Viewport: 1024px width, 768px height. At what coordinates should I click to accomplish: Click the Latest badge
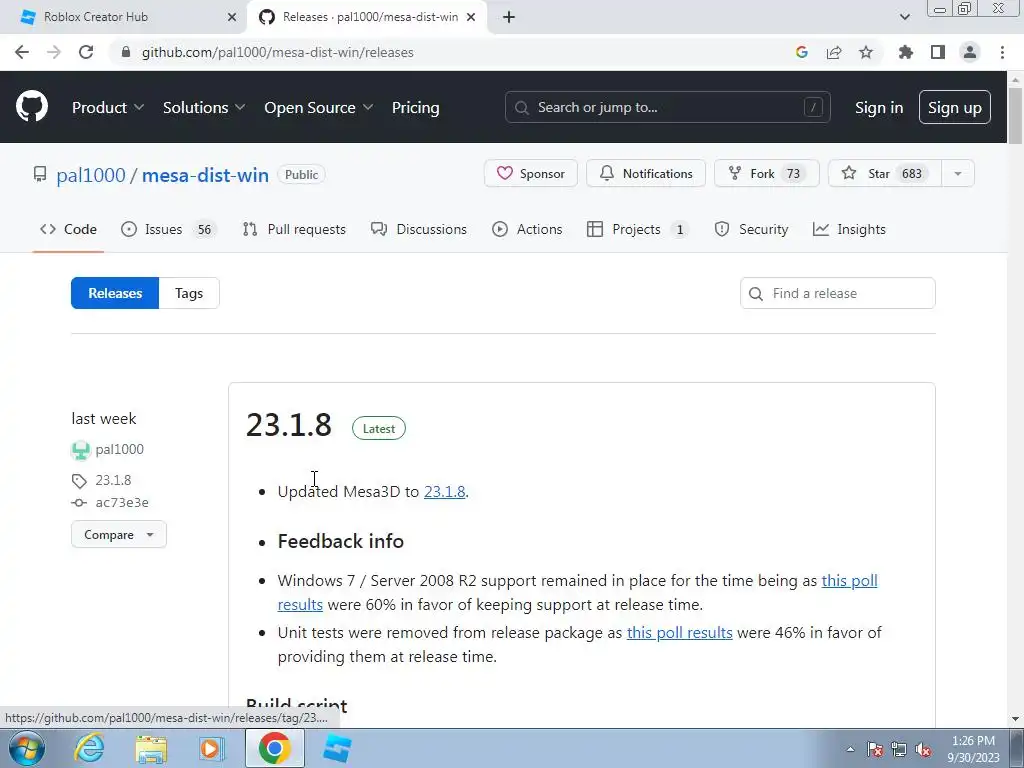[379, 428]
